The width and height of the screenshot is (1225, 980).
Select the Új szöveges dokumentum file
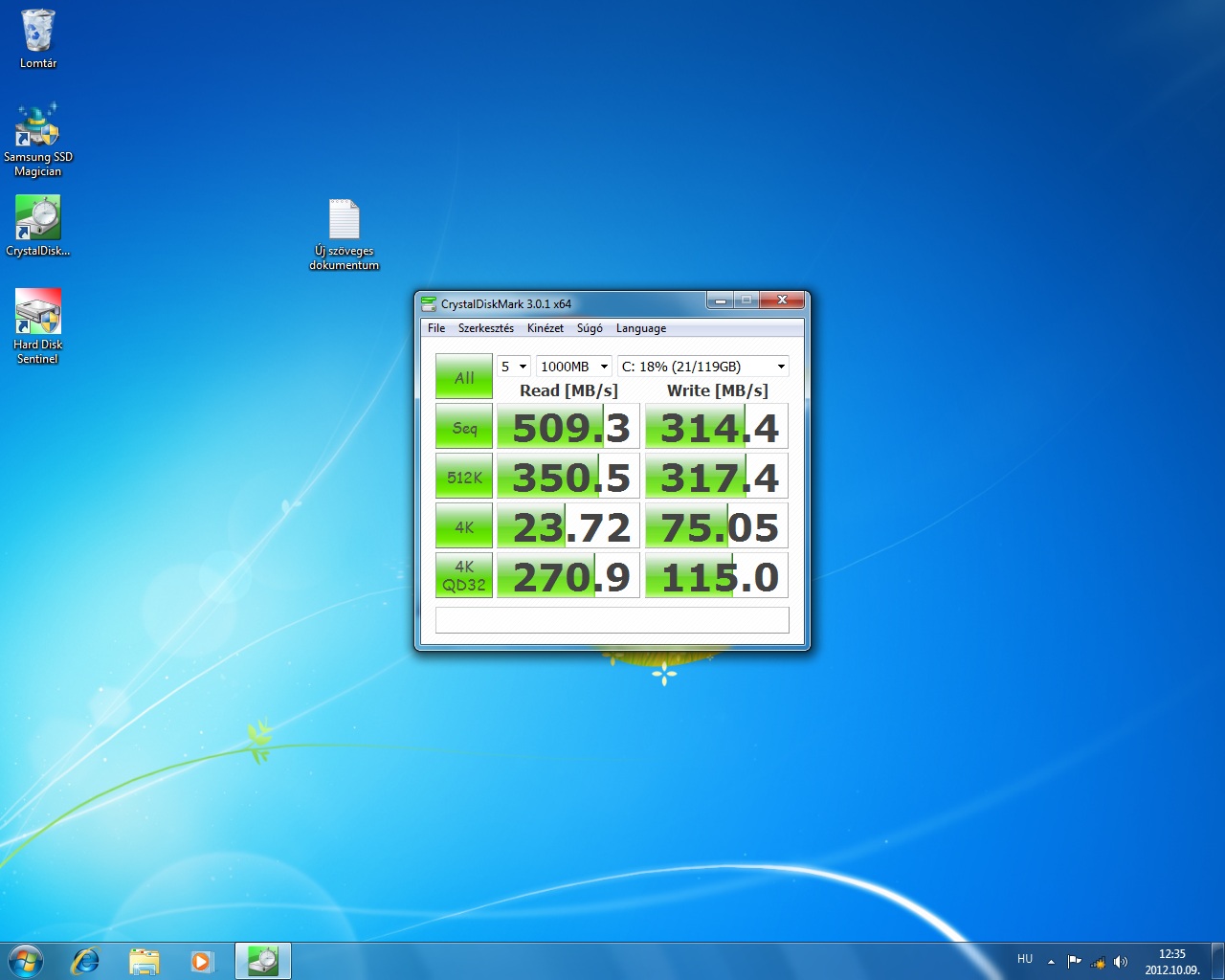click(345, 234)
